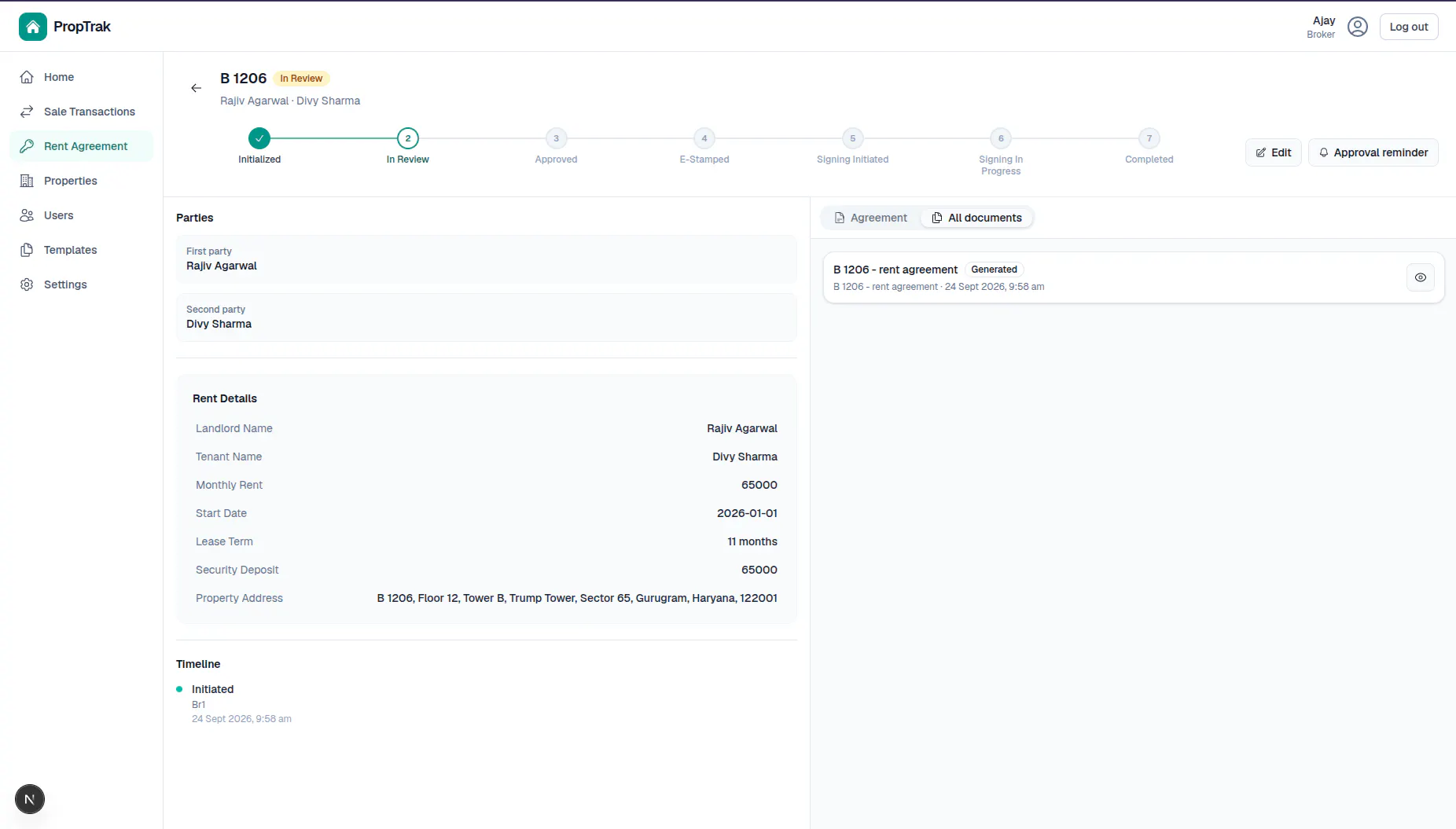Go to Properties in the sidebar

click(x=81, y=181)
